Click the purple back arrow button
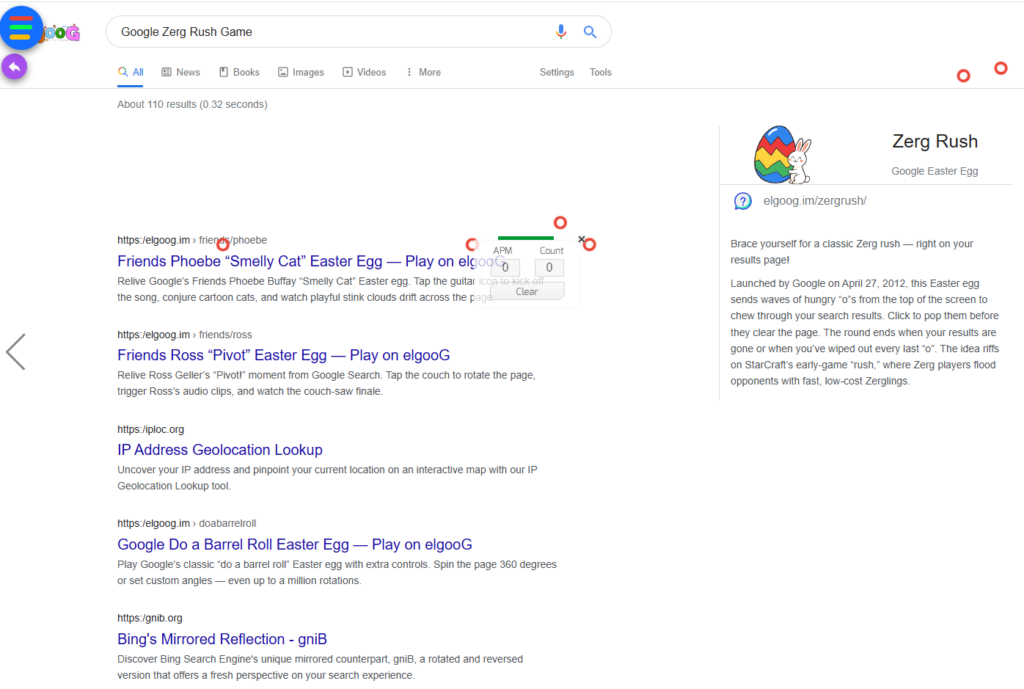The image size is (1024, 689). [14, 66]
